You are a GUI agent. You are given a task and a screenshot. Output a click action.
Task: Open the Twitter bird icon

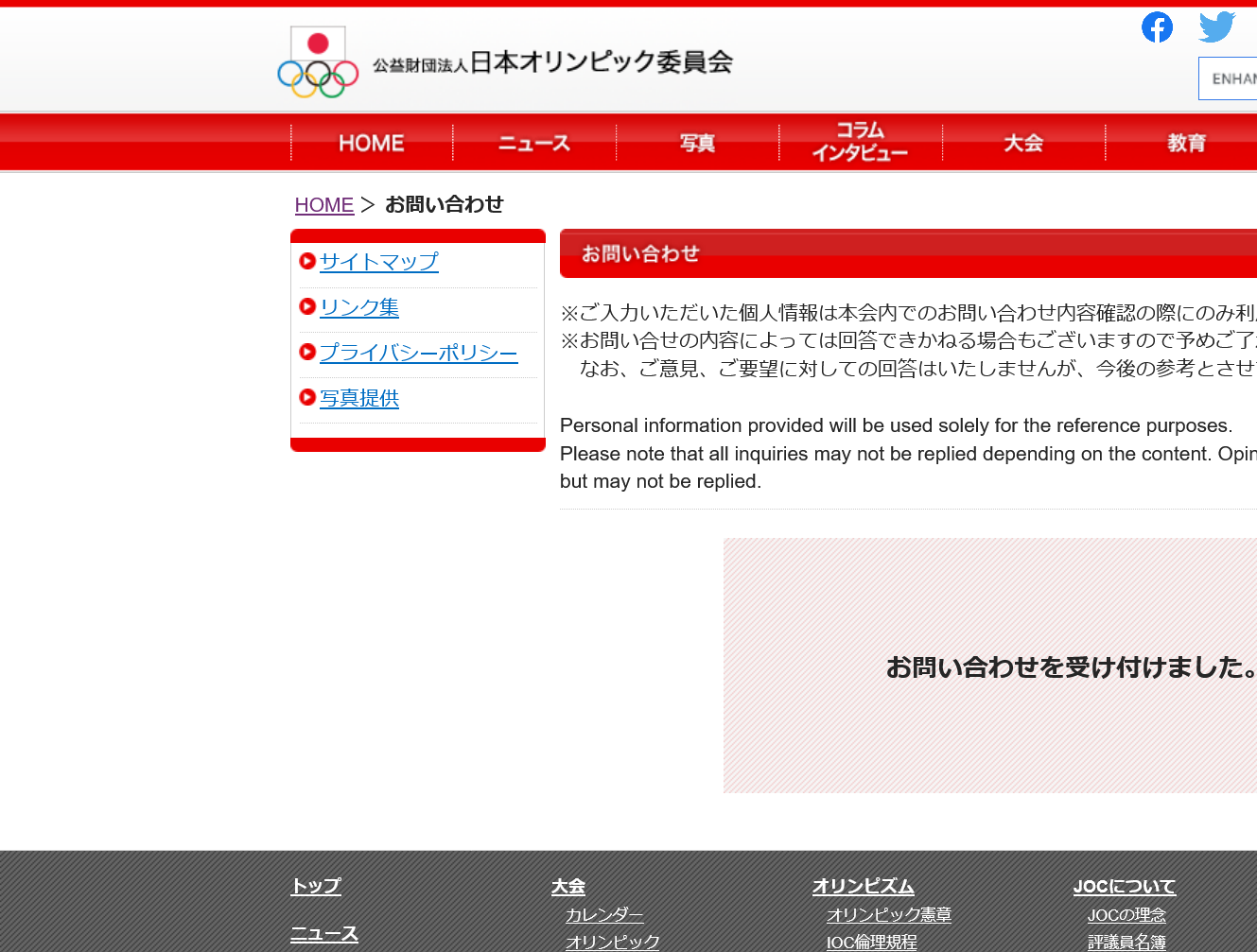click(1217, 27)
